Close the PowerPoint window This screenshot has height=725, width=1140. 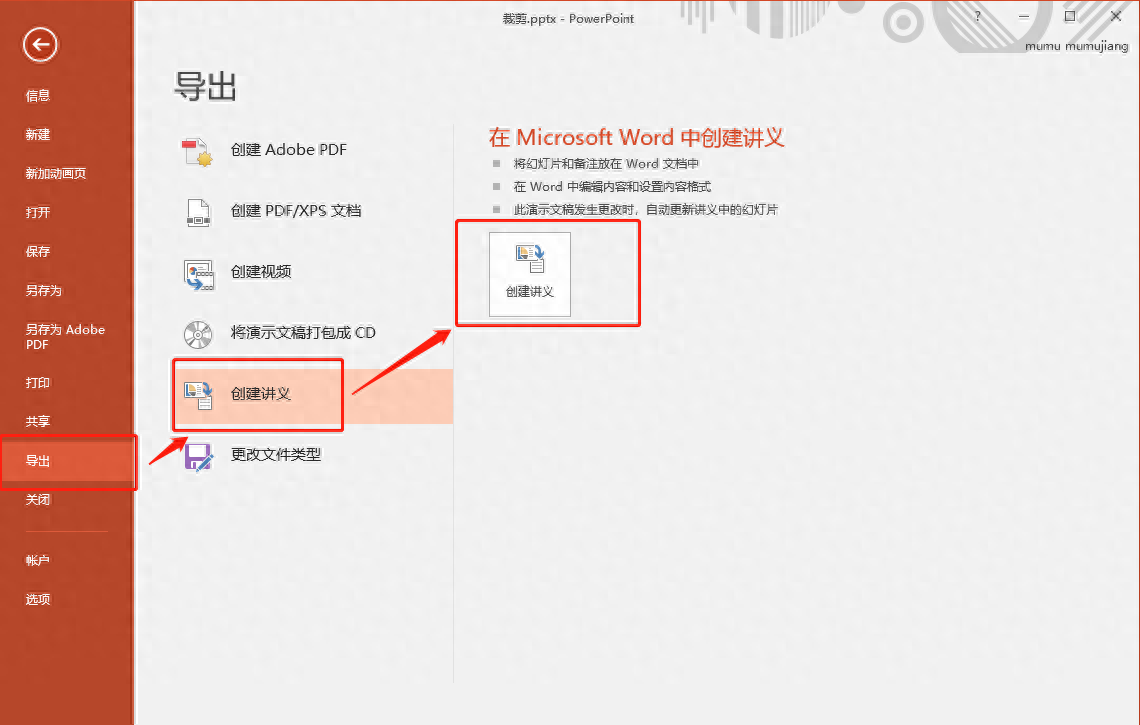1116,16
